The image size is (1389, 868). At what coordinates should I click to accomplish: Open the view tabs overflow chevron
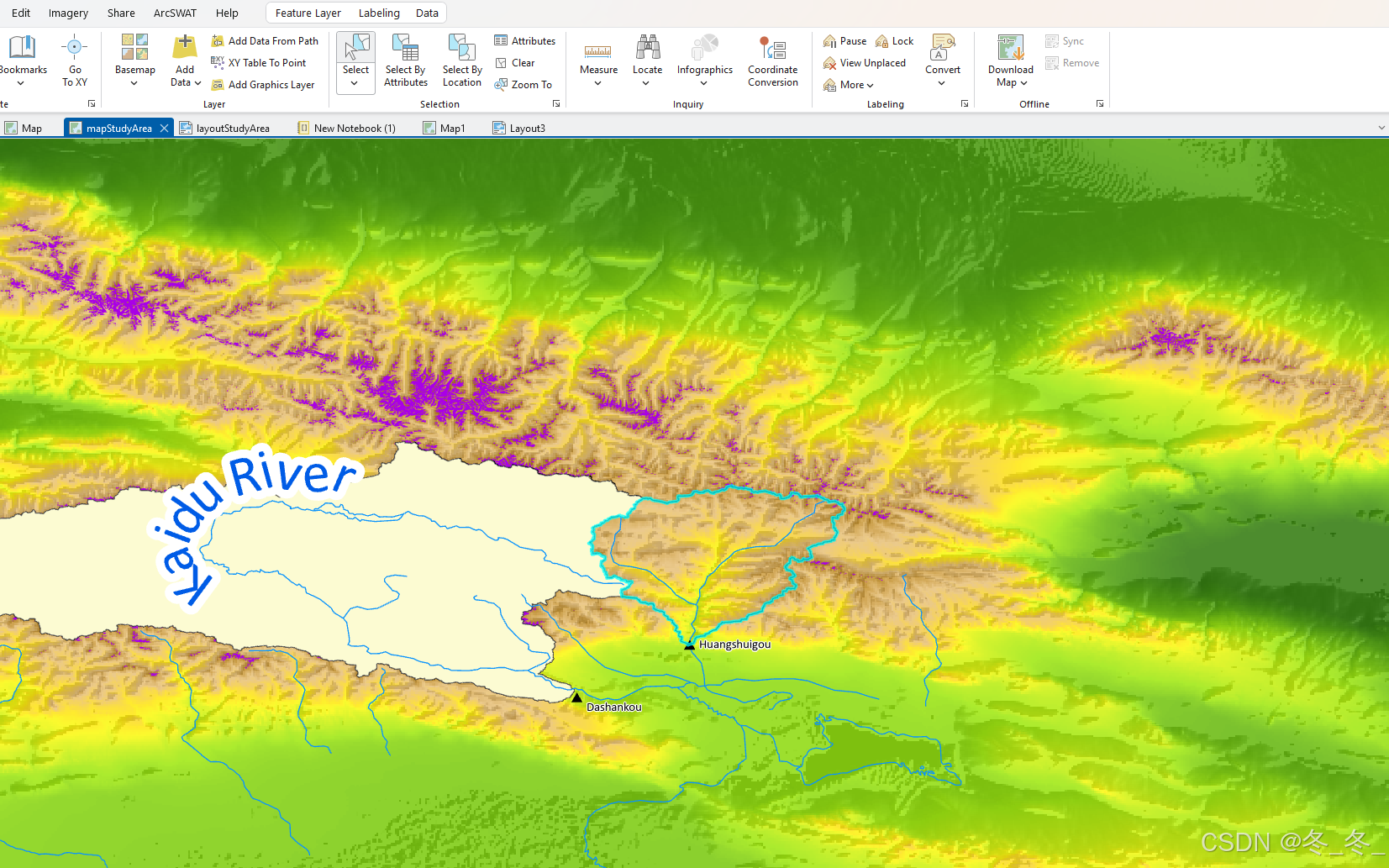(1381, 129)
